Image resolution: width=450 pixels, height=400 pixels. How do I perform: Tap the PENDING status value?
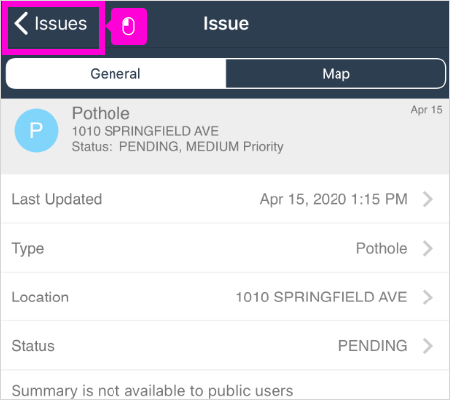373,346
